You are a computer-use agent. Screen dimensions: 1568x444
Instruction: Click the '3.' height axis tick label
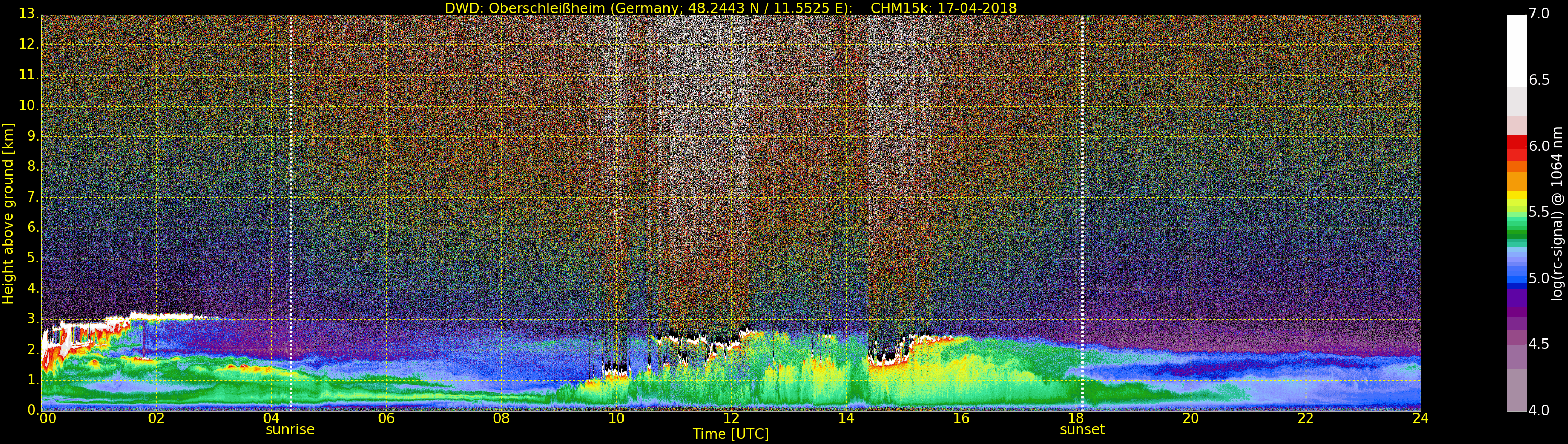(x=33, y=319)
